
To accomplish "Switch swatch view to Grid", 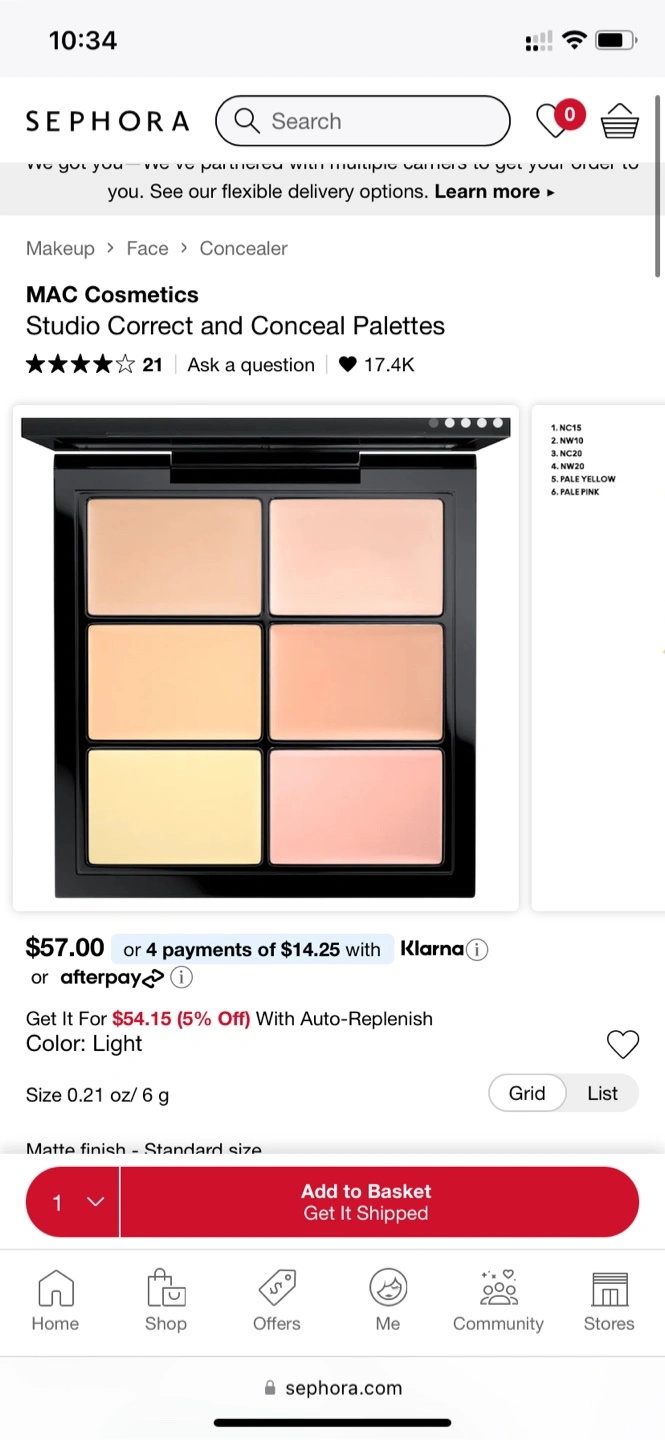I will click(527, 1093).
